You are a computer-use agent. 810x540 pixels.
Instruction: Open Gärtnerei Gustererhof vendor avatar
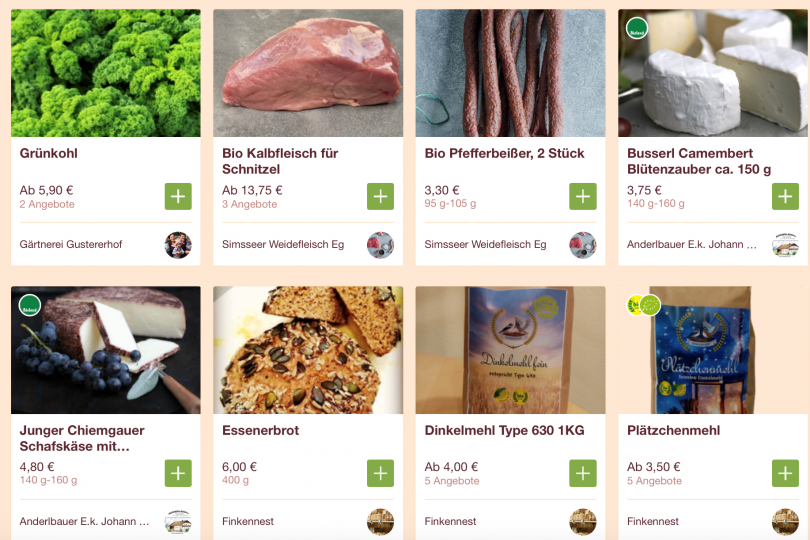point(178,245)
